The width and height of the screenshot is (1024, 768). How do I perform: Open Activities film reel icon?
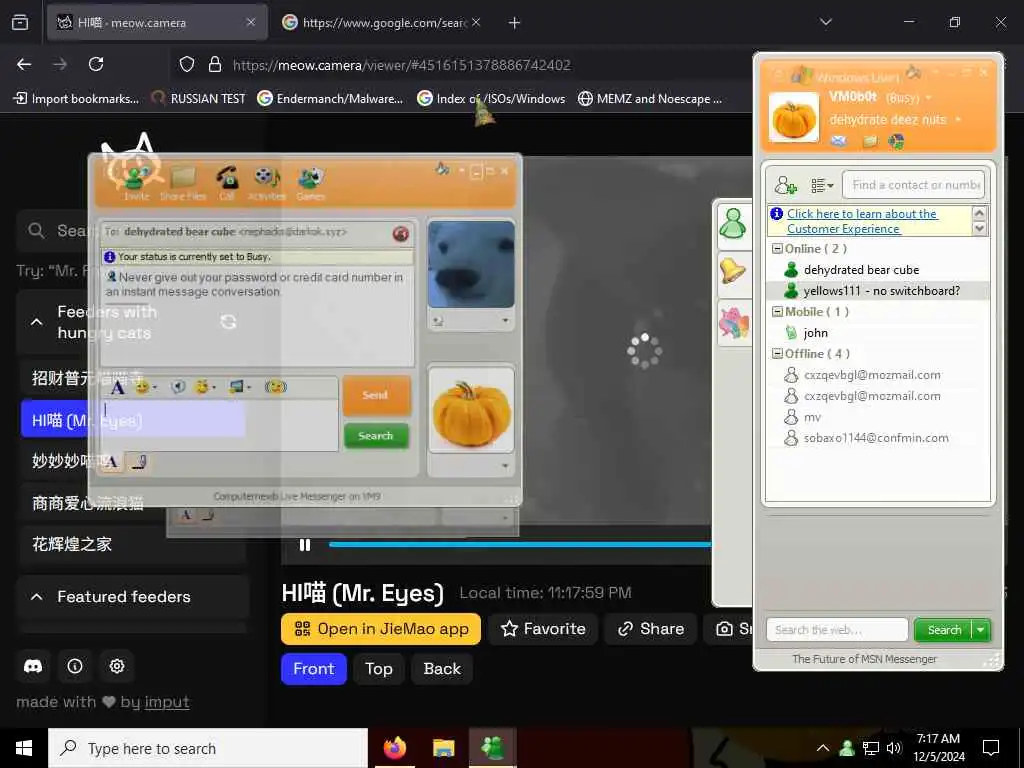coord(267,178)
